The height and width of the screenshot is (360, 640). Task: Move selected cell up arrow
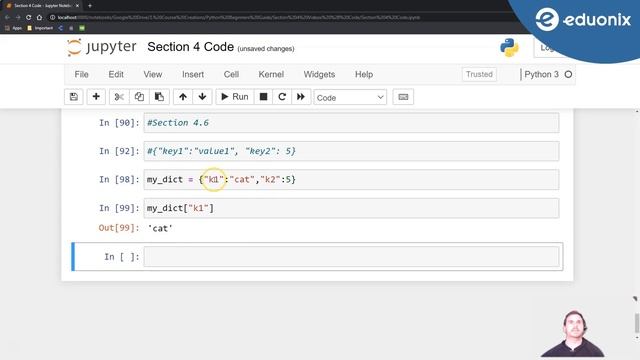(x=183, y=97)
